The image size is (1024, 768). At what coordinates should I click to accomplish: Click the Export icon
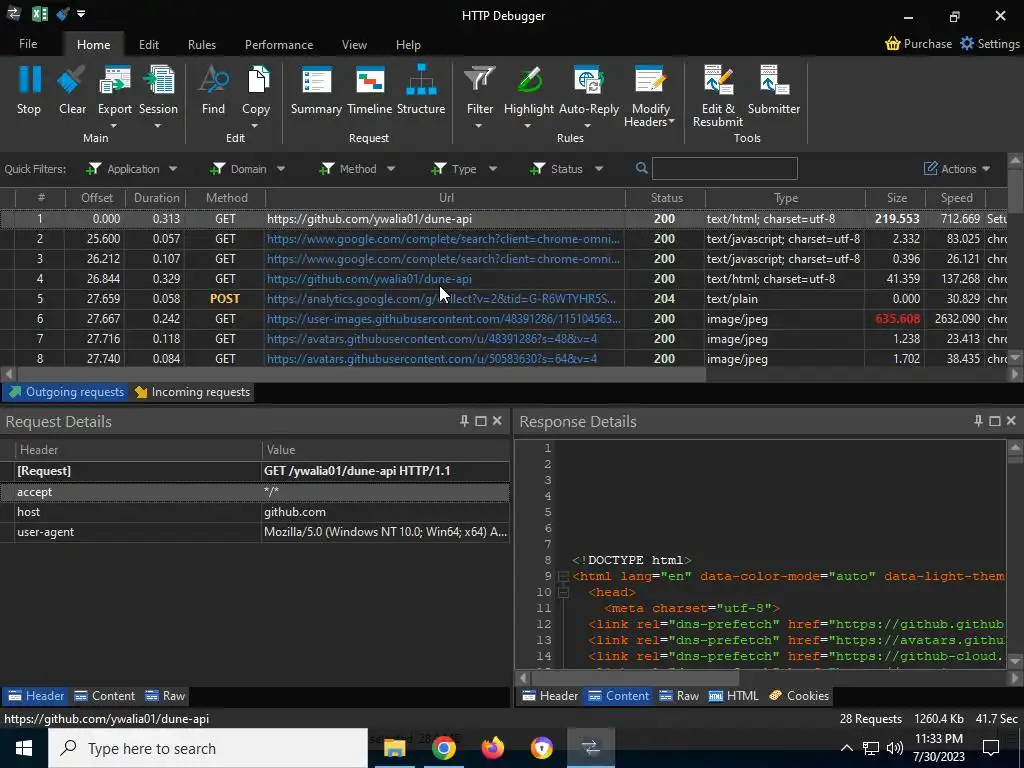coord(114,80)
